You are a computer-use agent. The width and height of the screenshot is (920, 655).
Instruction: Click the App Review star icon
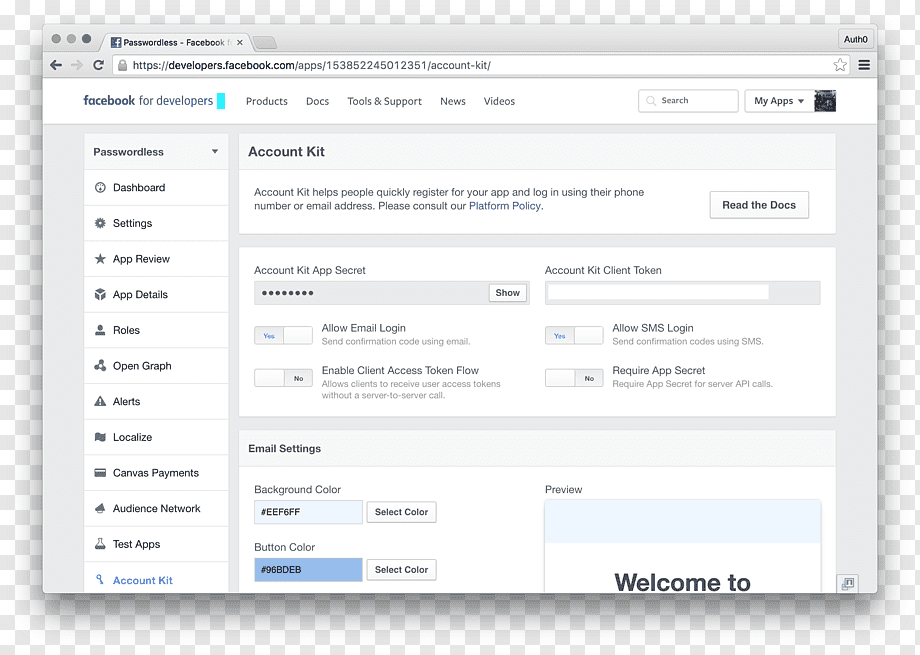click(100, 259)
